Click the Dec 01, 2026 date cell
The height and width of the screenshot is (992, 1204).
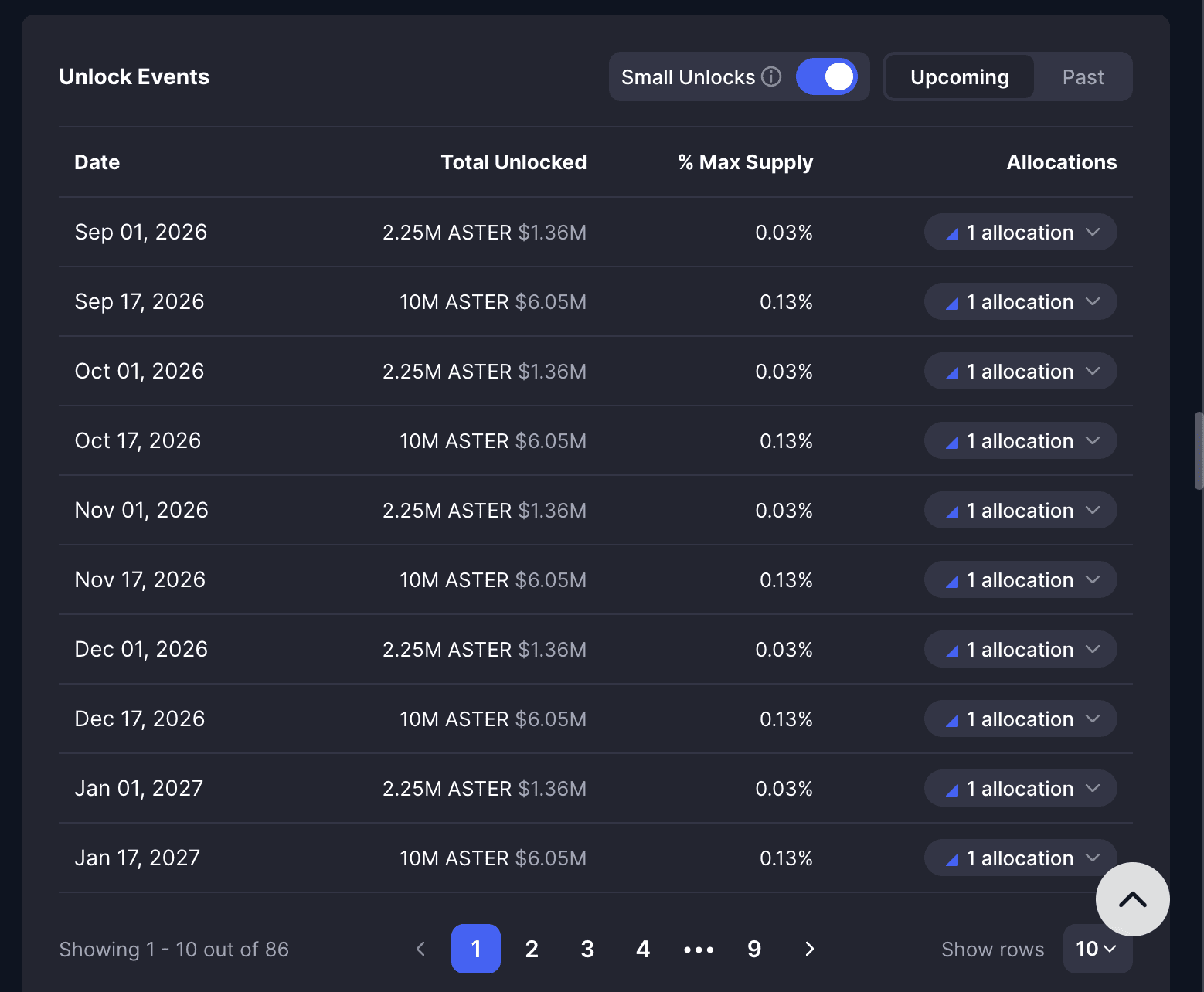[141, 649]
